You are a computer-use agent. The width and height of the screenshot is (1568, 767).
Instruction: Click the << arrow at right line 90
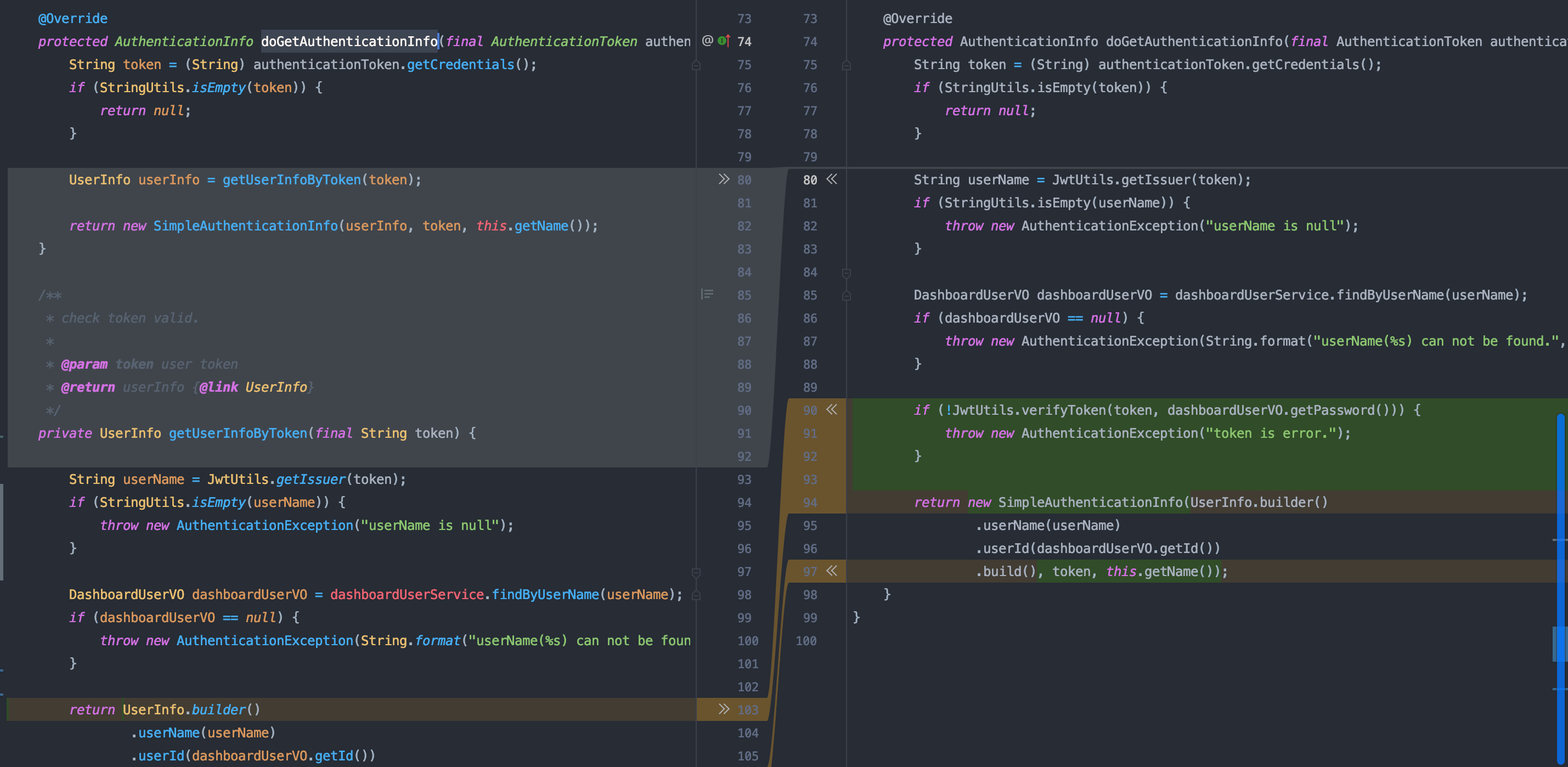(832, 410)
